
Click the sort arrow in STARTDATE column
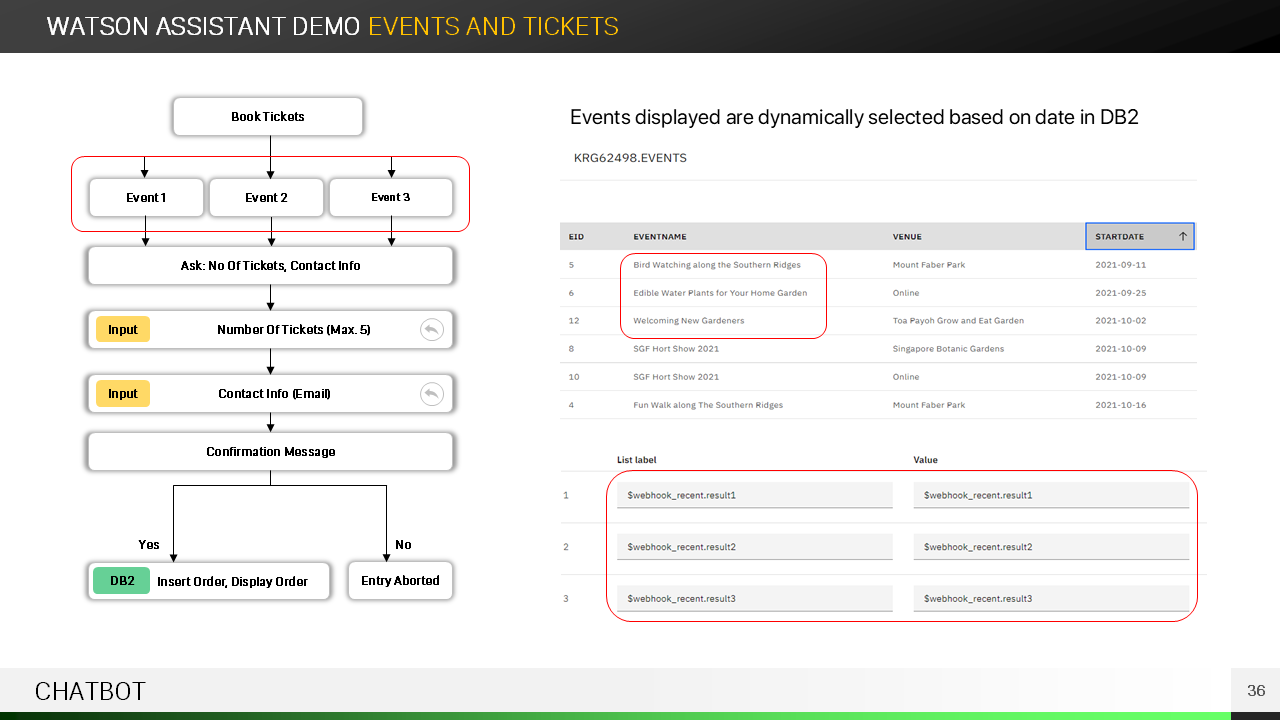click(x=1182, y=237)
